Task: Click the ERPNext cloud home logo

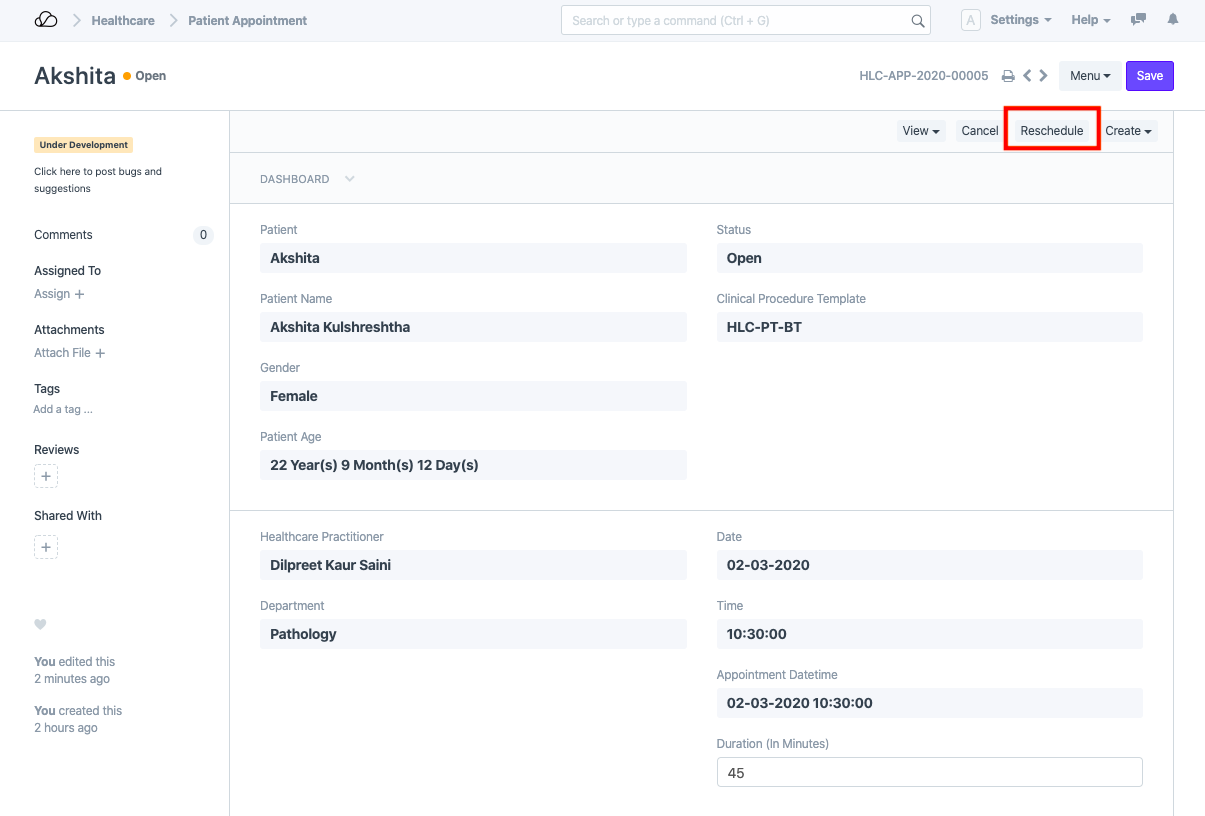Action: tap(46, 20)
